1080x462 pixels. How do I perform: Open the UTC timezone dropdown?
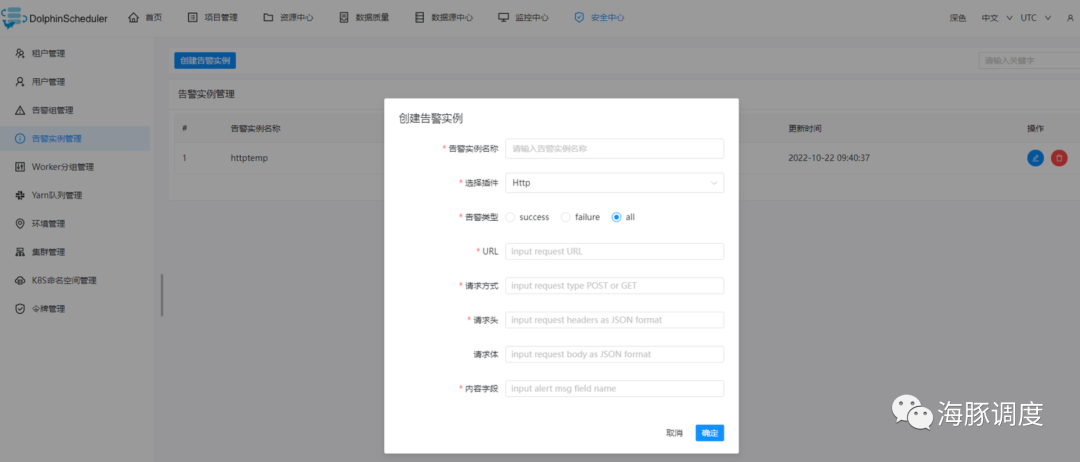(1036, 19)
